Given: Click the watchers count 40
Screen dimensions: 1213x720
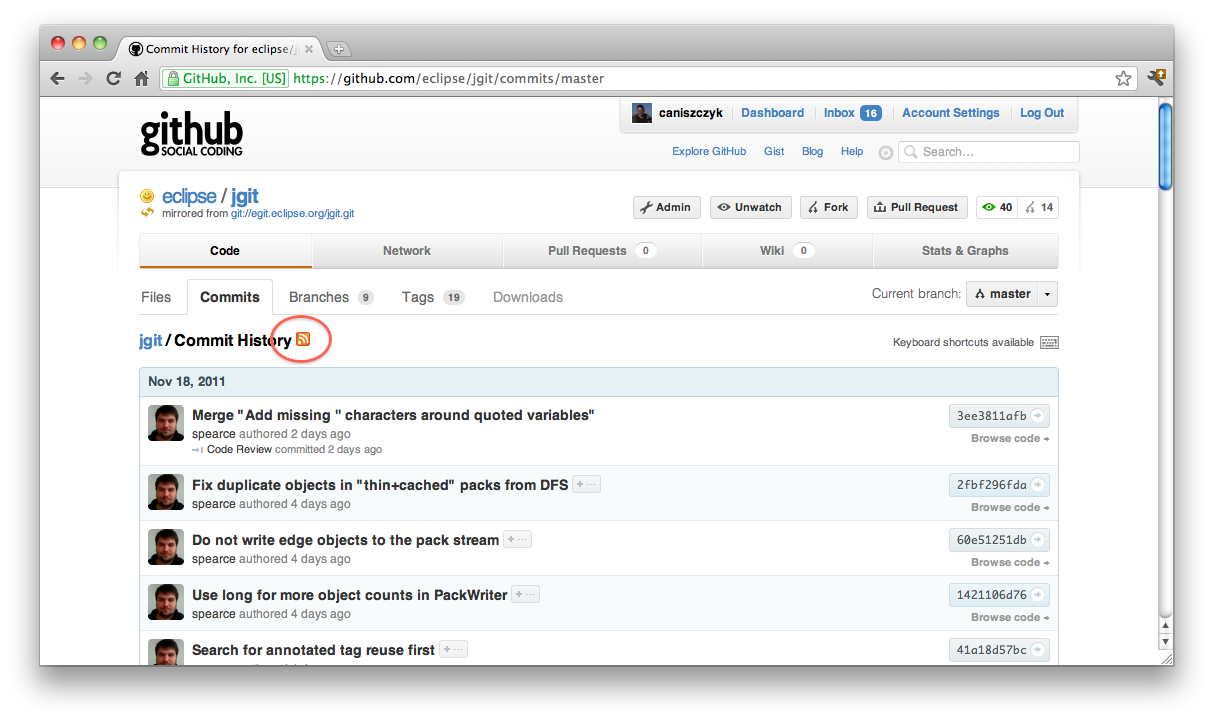Looking at the screenshot, I should pyautogui.click(x=997, y=207).
